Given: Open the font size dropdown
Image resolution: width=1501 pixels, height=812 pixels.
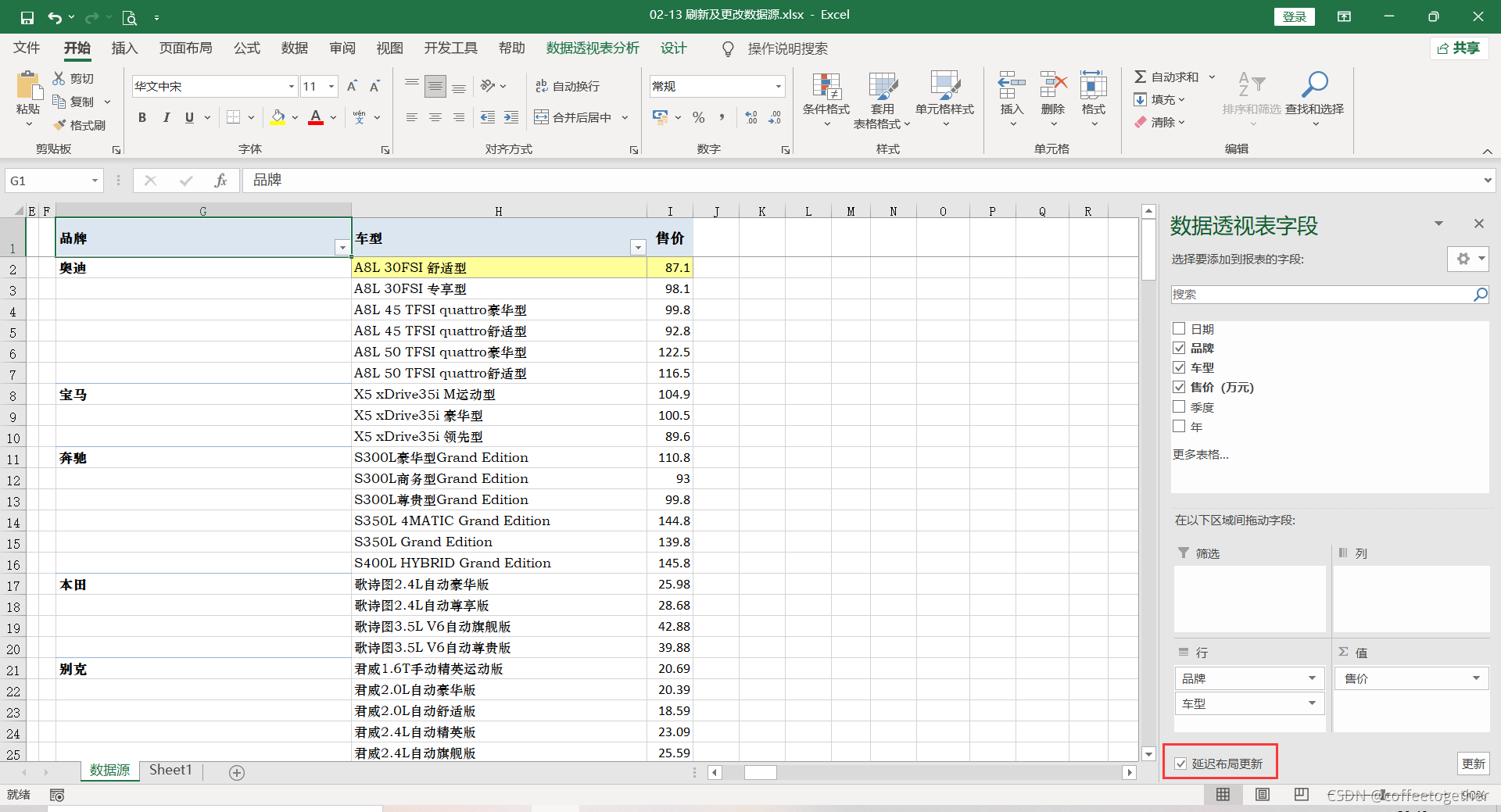Looking at the screenshot, I should point(331,86).
